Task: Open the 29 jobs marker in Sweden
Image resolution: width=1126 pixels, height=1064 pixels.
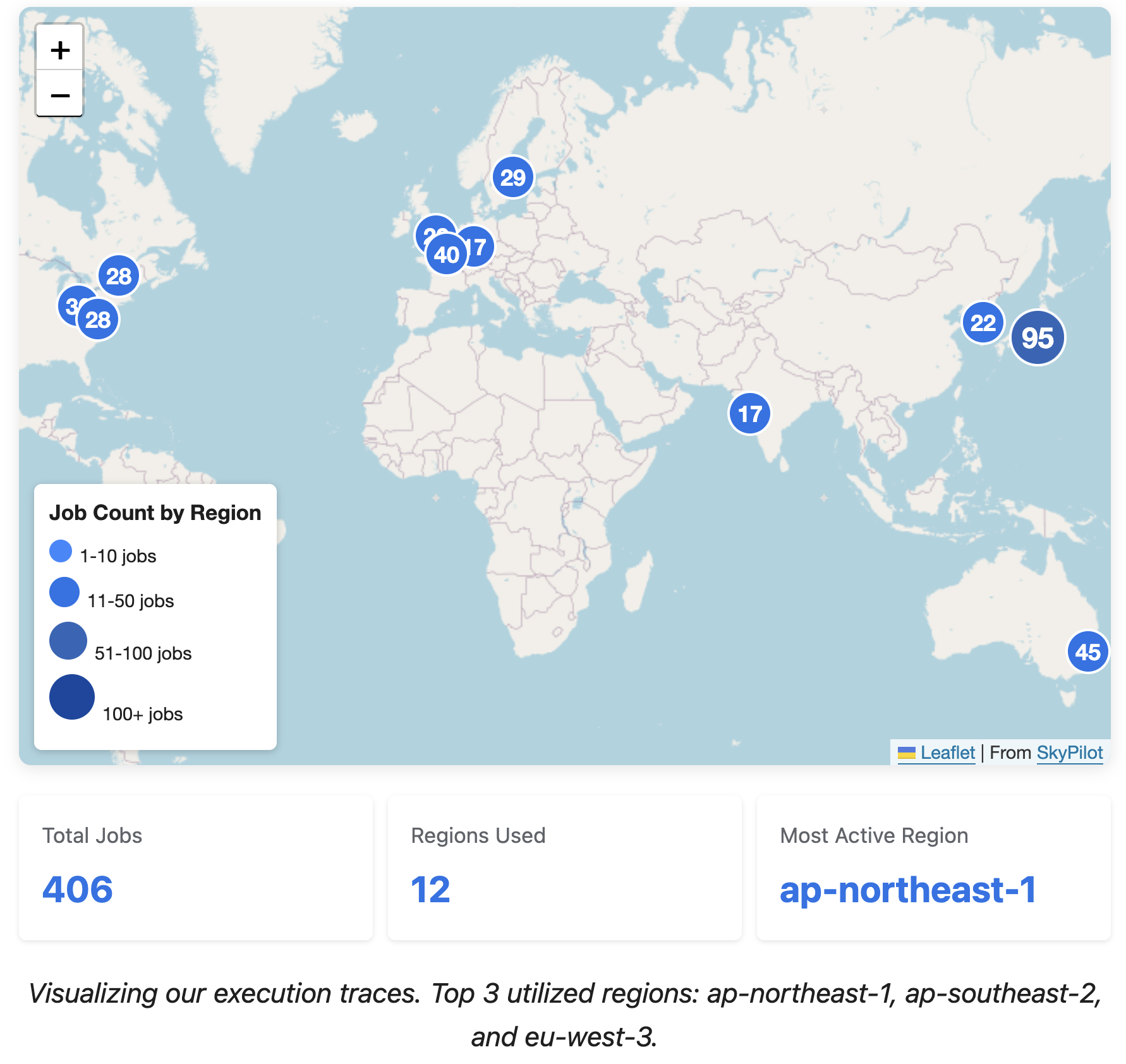Action: coord(512,178)
